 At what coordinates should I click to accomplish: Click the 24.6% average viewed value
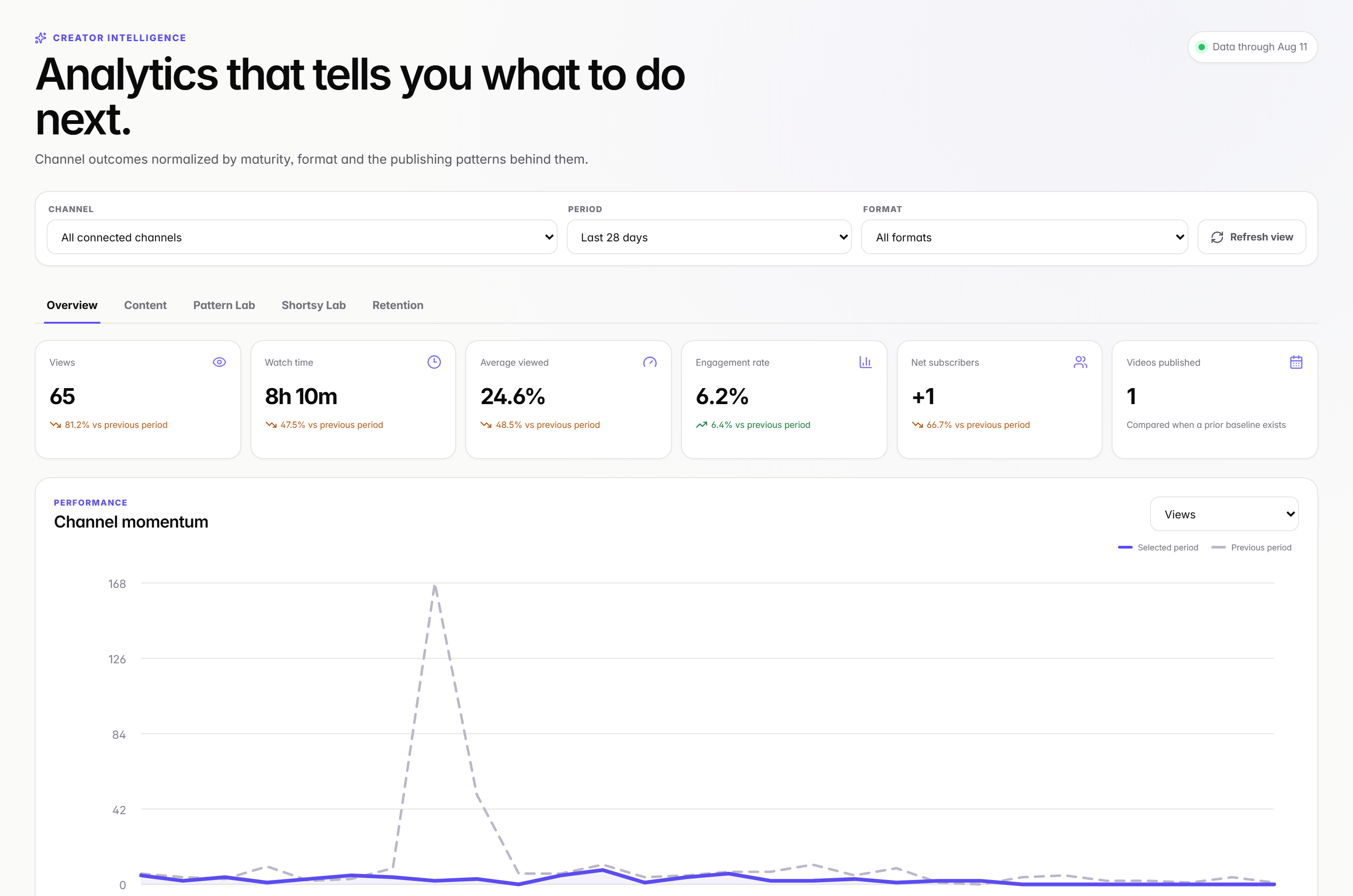[512, 397]
